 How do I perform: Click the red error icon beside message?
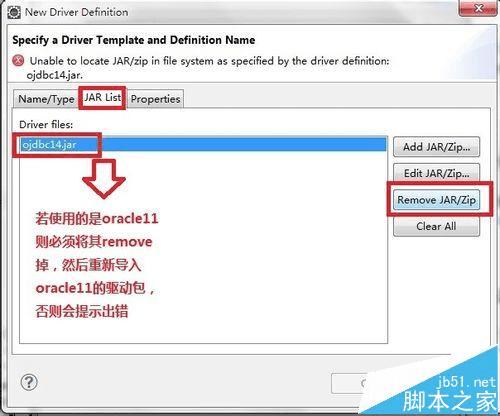pyautogui.click(x=18, y=60)
